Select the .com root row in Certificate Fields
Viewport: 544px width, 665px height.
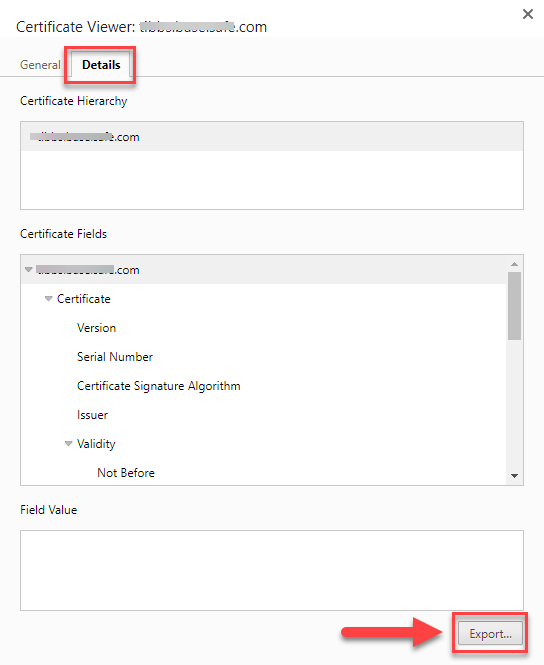coord(264,270)
